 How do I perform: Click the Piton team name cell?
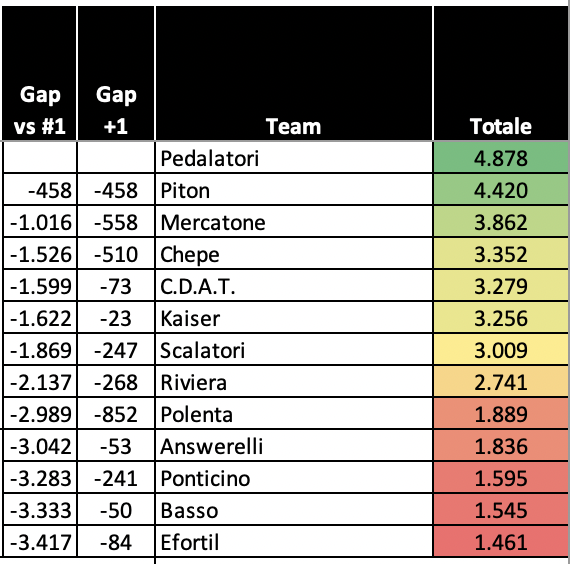pos(294,190)
